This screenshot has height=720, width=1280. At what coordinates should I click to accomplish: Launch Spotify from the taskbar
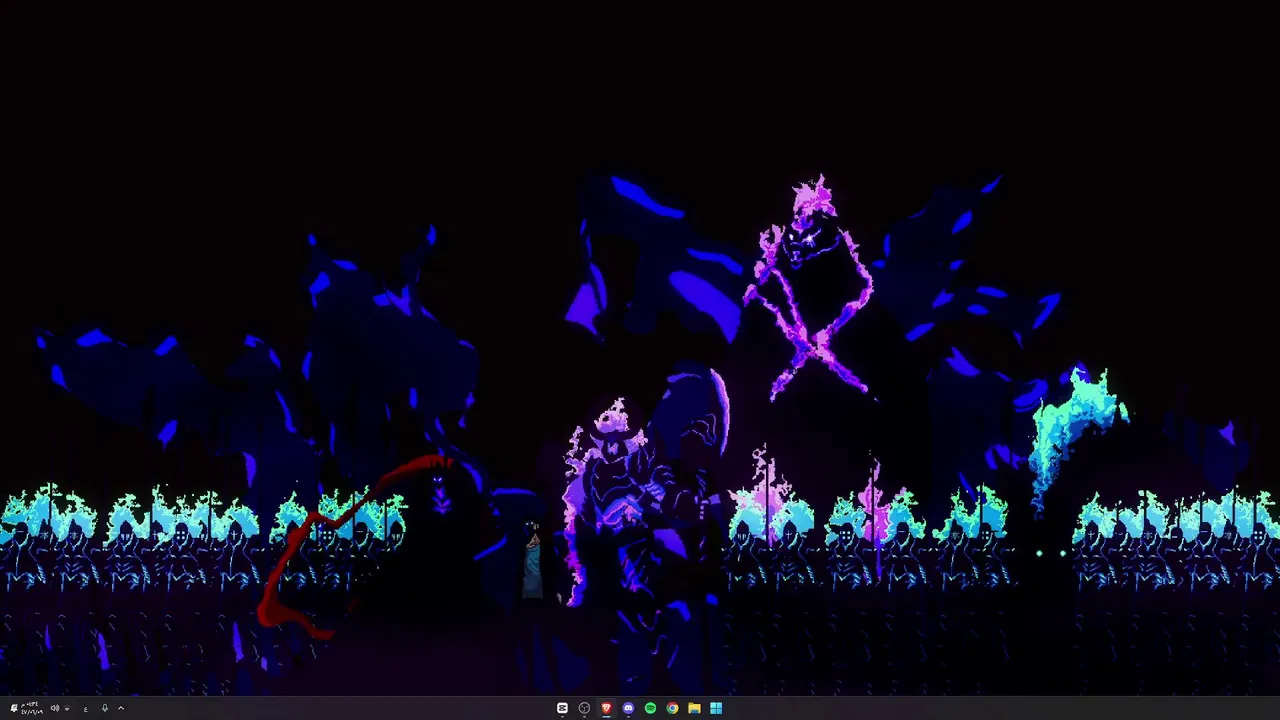[x=650, y=708]
